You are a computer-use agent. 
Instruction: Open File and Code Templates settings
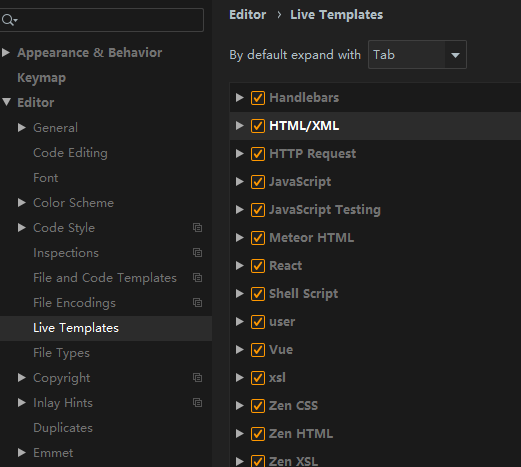pyautogui.click(x=105, y=278)
